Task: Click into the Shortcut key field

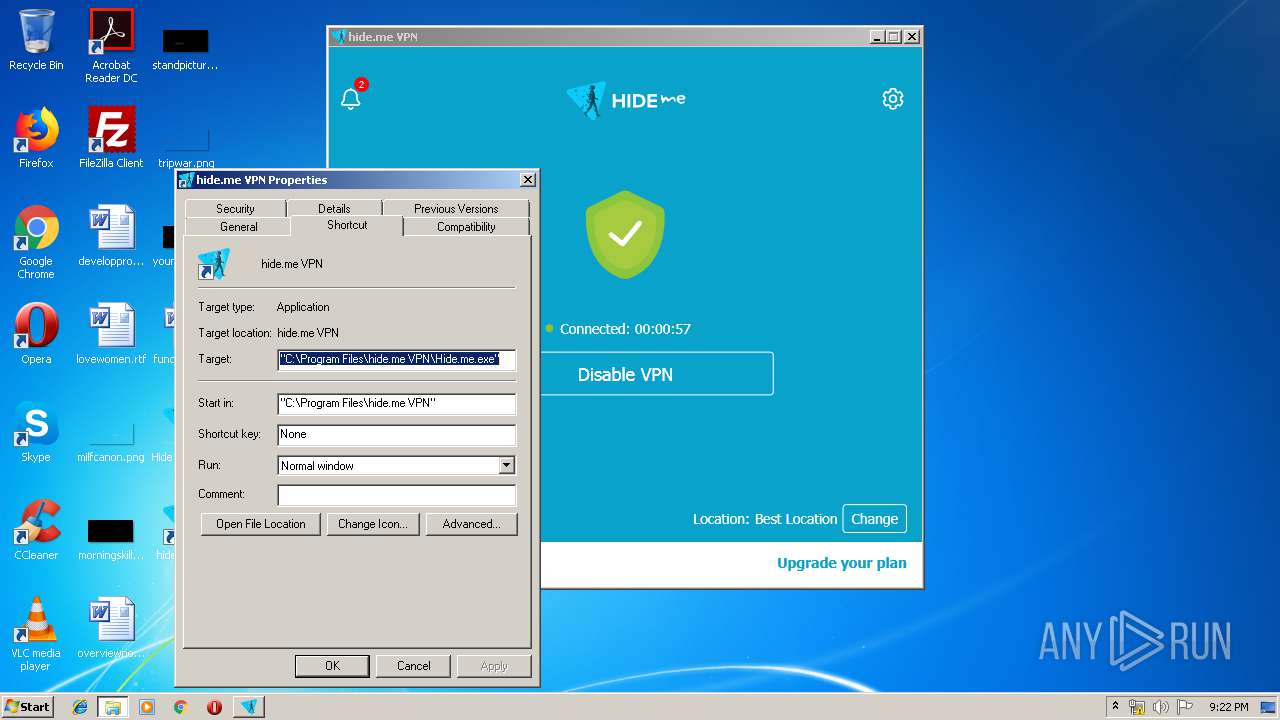Action: click(397, 434)
